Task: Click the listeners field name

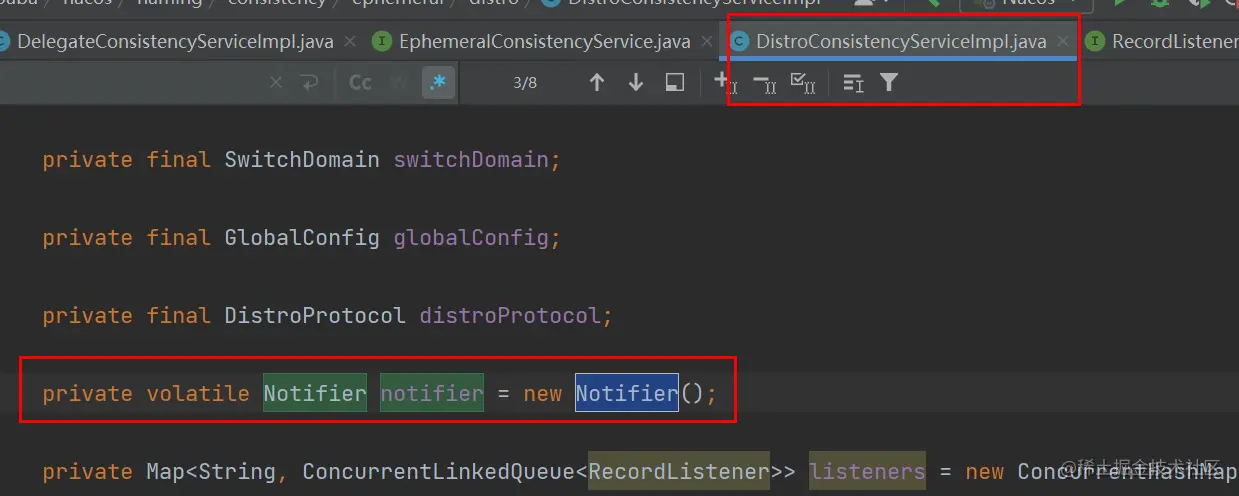Action: pyautogui.click(x=867, y=471)
